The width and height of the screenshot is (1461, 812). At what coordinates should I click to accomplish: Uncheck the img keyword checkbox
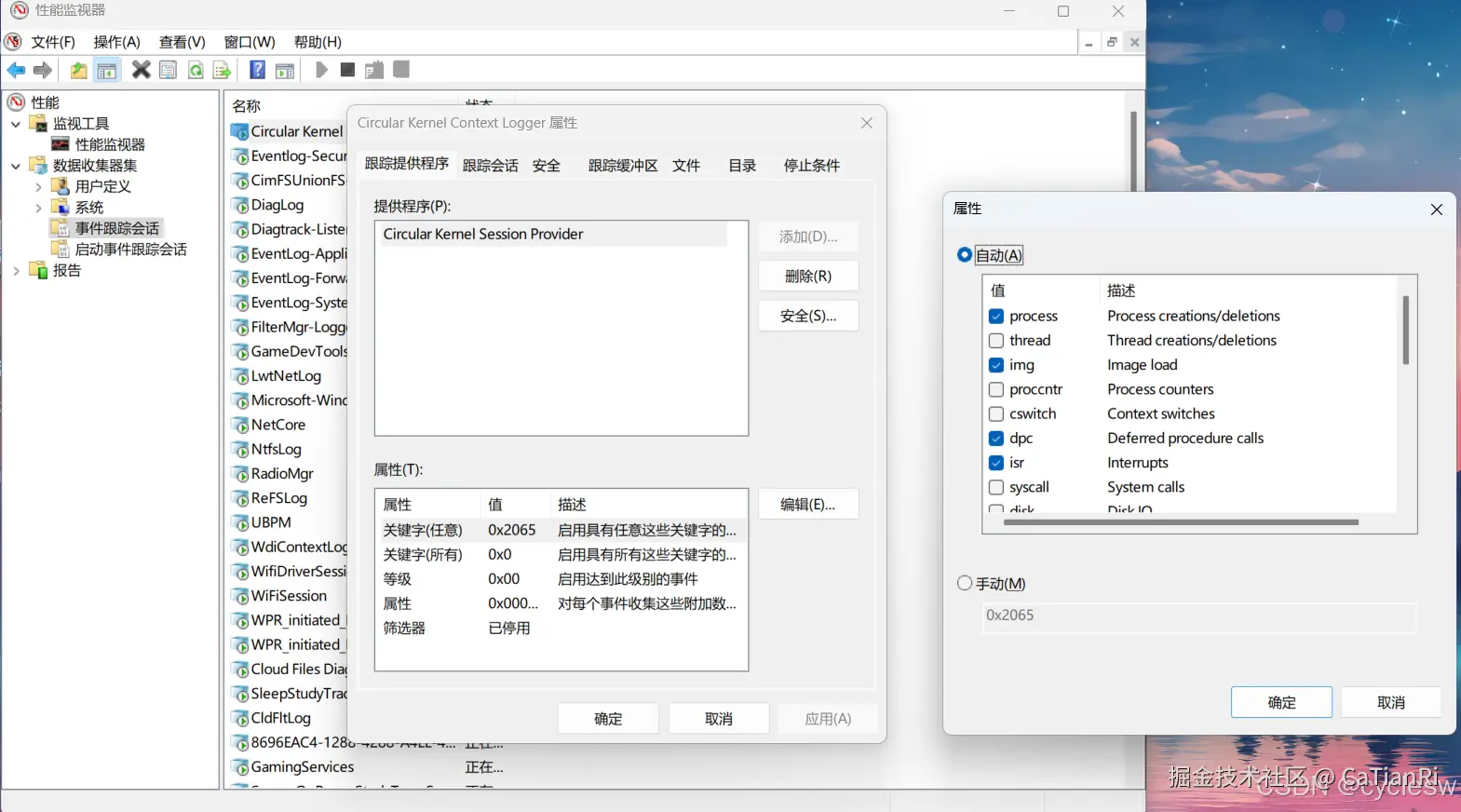[x=996, y=365]
